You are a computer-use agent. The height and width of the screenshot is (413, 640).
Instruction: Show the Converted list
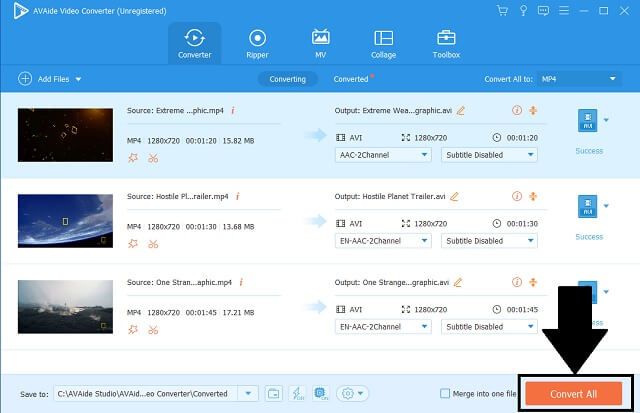click(x=351, y=79)
